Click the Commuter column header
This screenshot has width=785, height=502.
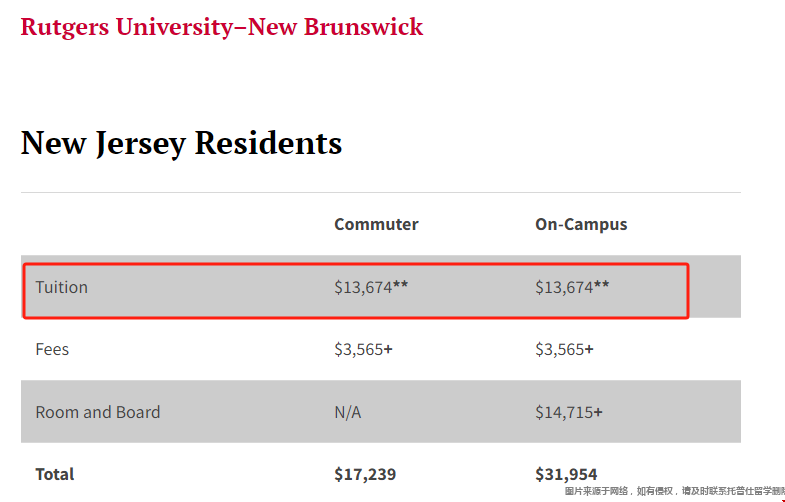tap(376, 224)
